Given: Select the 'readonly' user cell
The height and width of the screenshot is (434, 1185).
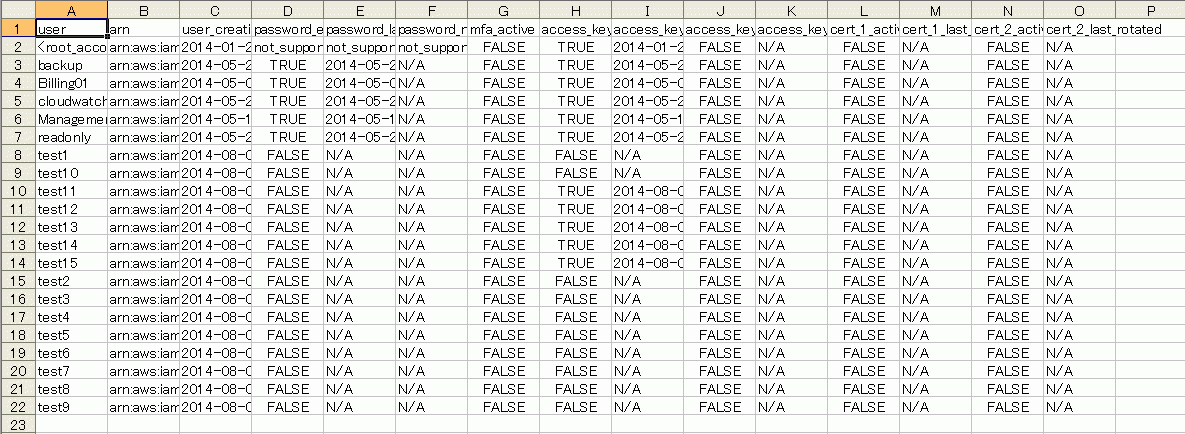Looking at the screenshot, I should click(71, 137).
